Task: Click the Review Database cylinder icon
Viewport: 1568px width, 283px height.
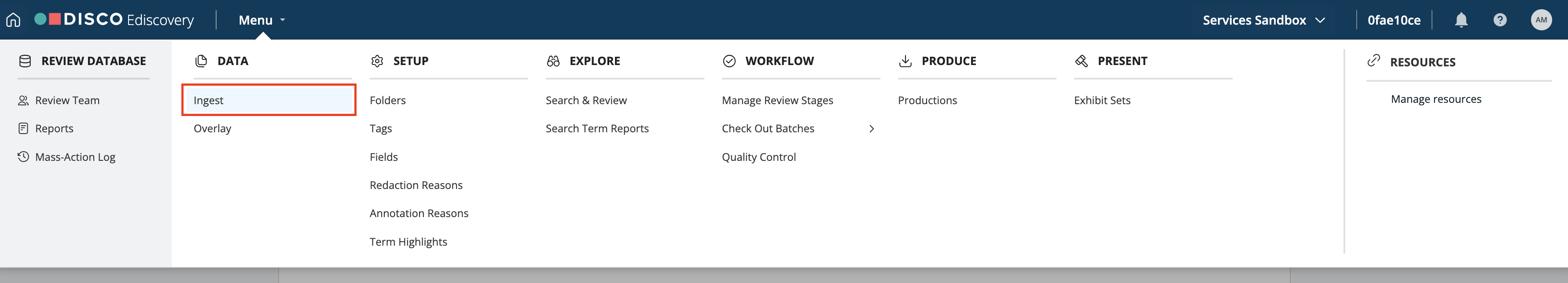Action: [x=25, y=62]
